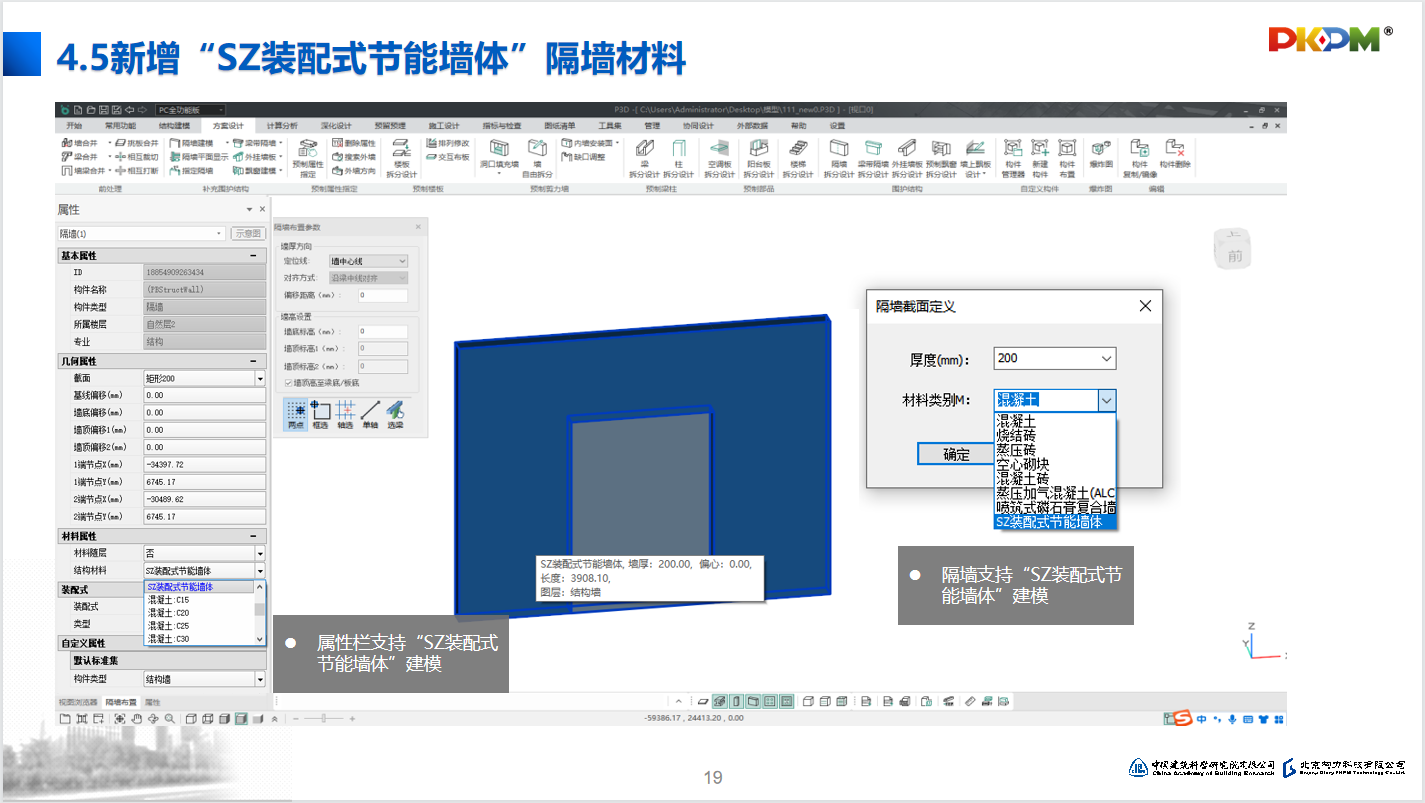The height and width of the screenshot is (803, 1425).
Task: Click 楼梯拆分设计 icon
Action: [x=797, y=148]
